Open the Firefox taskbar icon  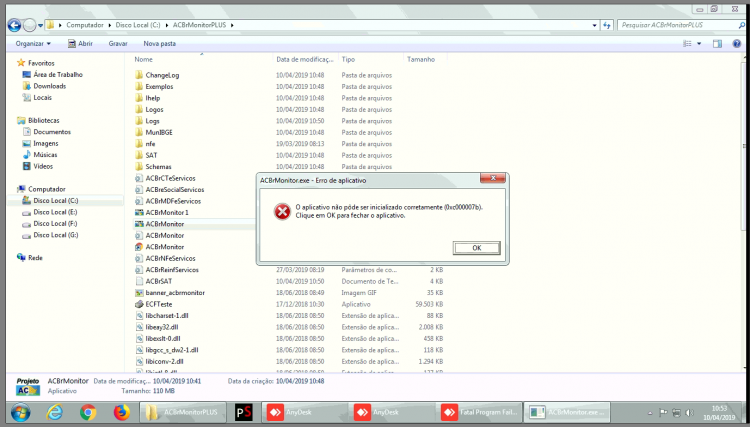coord(122,412)
